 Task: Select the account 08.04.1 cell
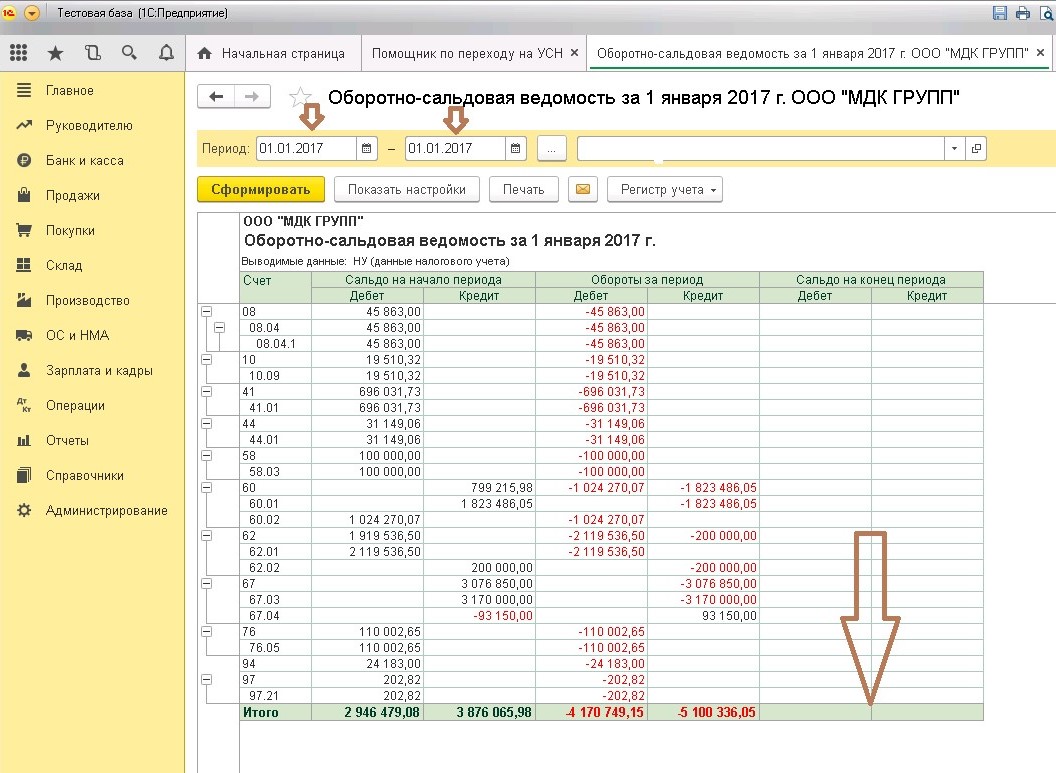[x=275, y=343]
